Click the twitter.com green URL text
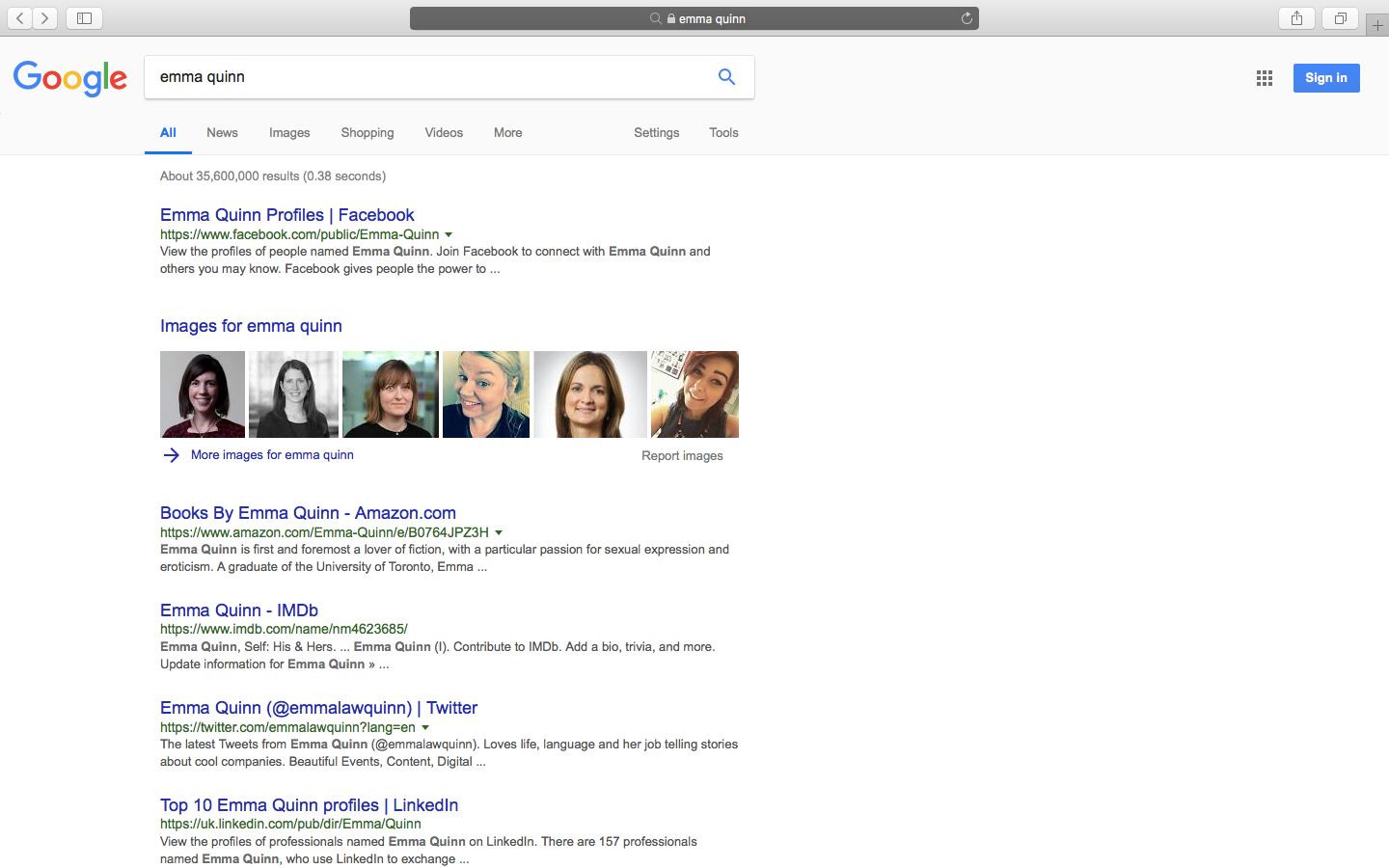The height and width of the screenshot is (868, 1389). (287, 727)
